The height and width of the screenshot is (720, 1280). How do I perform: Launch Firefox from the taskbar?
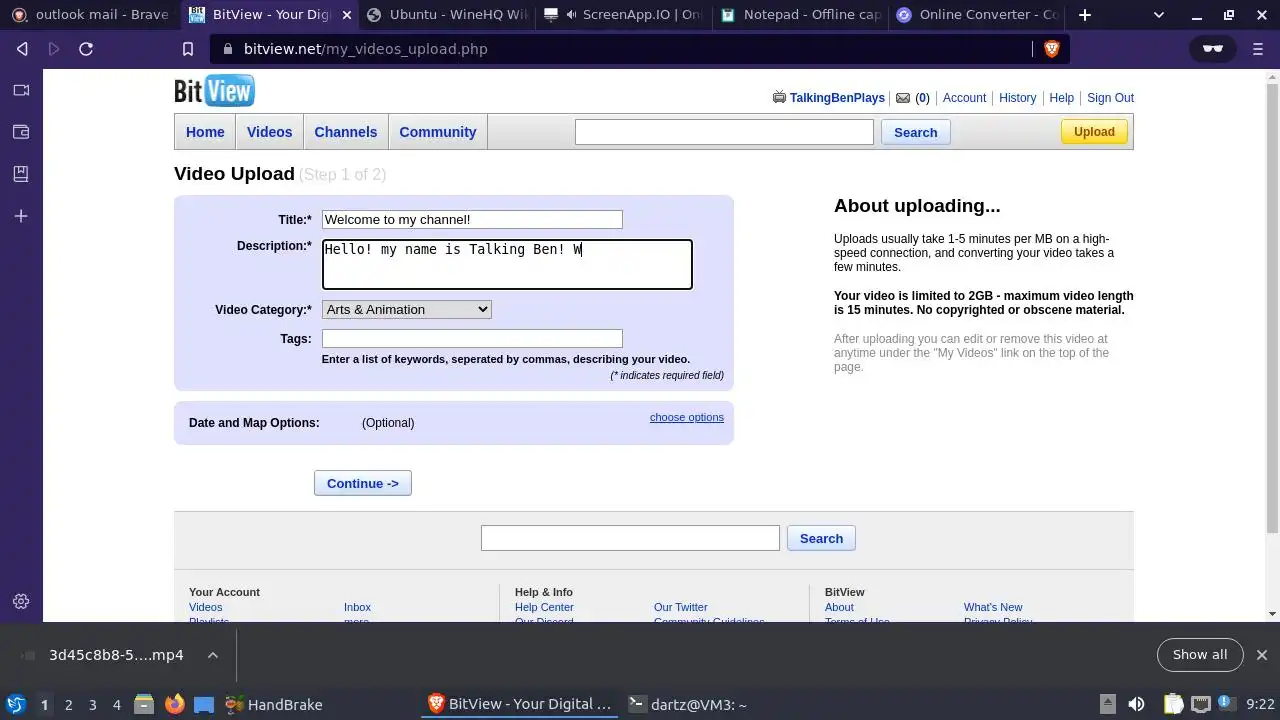click(x=175, y=704)
